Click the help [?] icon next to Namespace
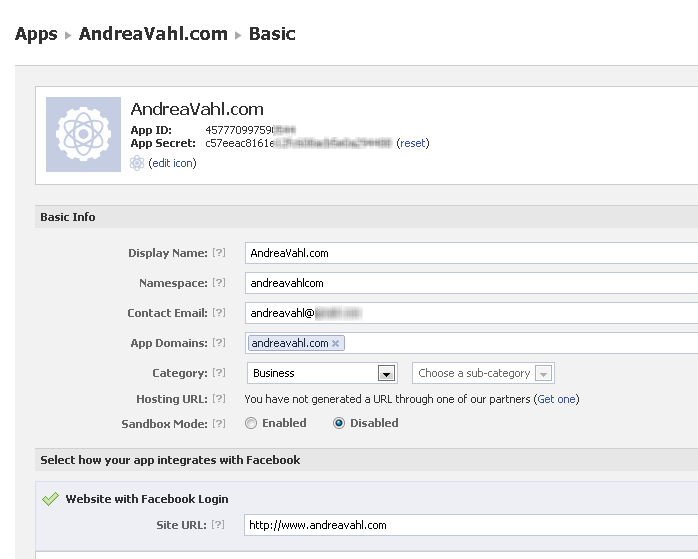This screenshot has height=559, width=698. pyautogui.click(x=219, y=284)
